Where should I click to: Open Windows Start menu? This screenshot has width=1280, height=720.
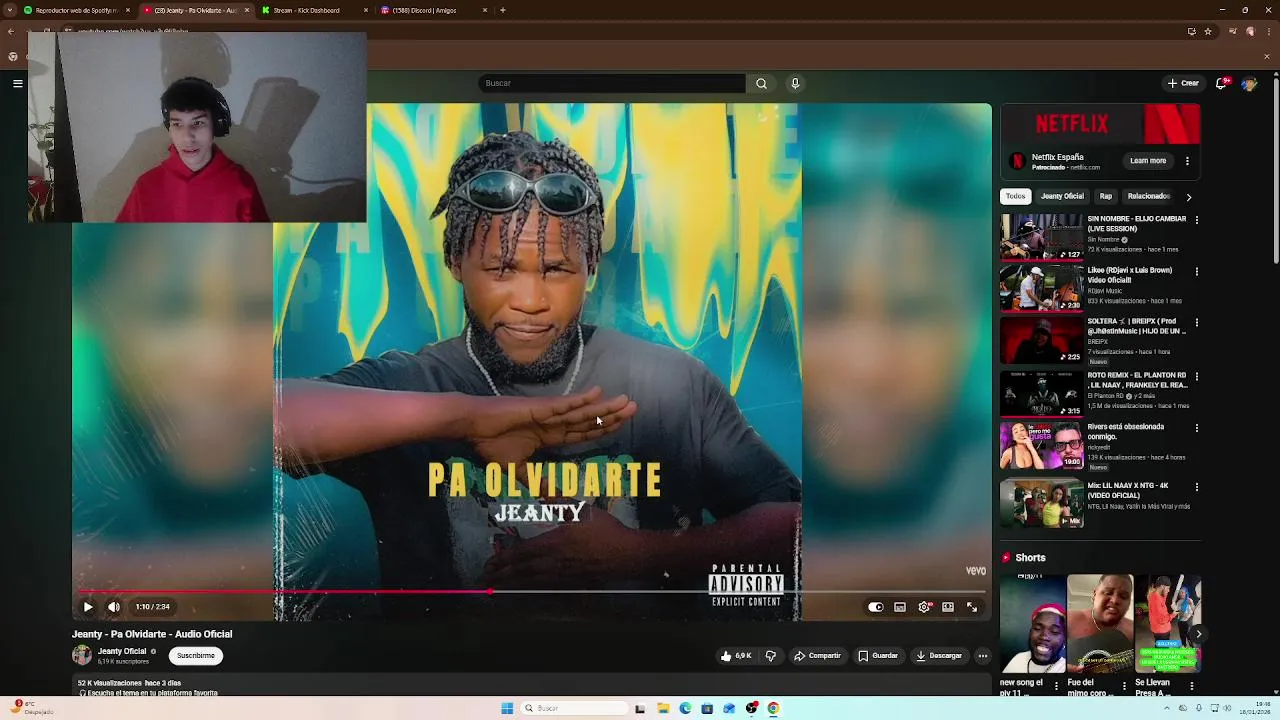pos(507,708)
